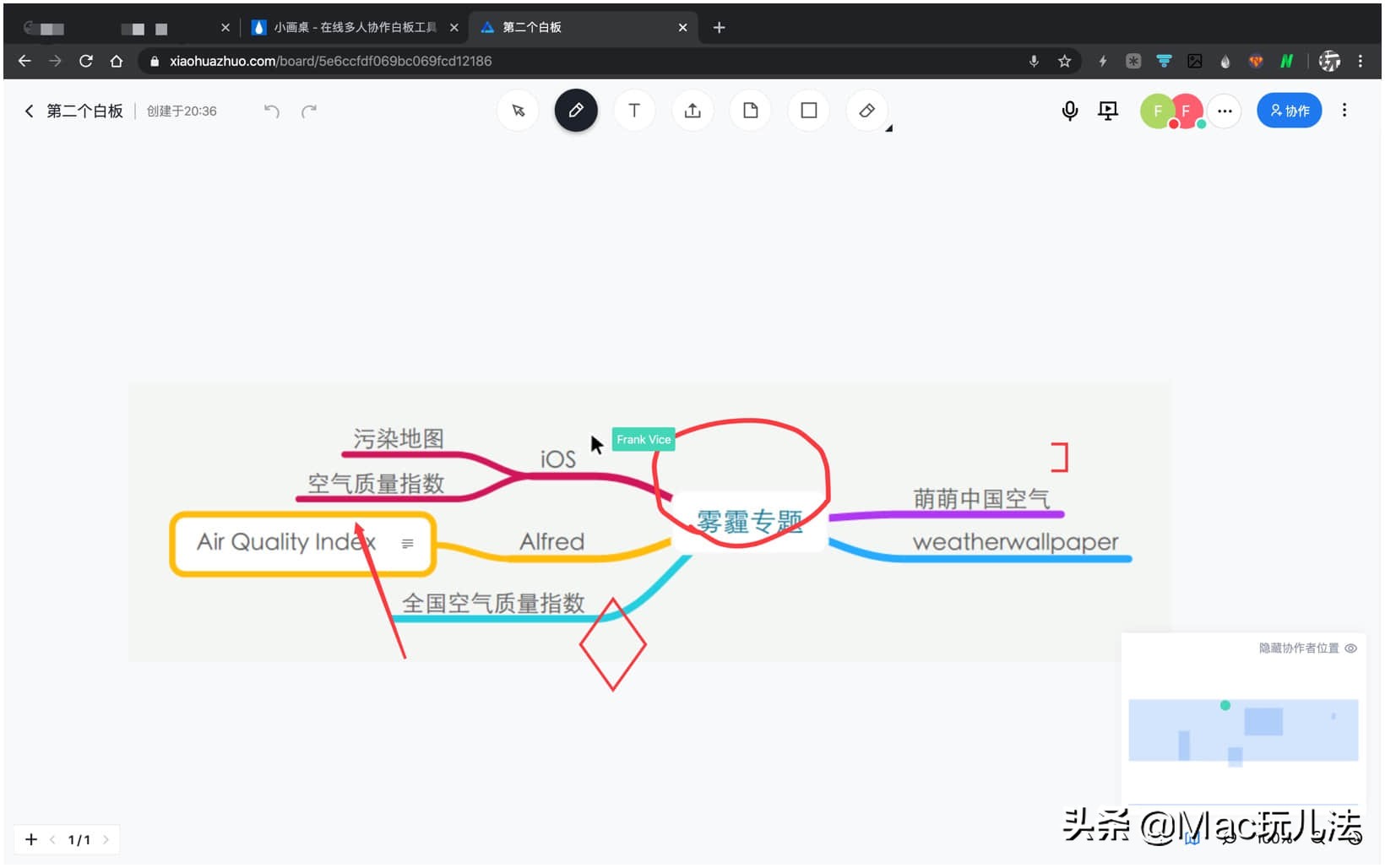Click the 空气质量指数 node

[376, 484]
